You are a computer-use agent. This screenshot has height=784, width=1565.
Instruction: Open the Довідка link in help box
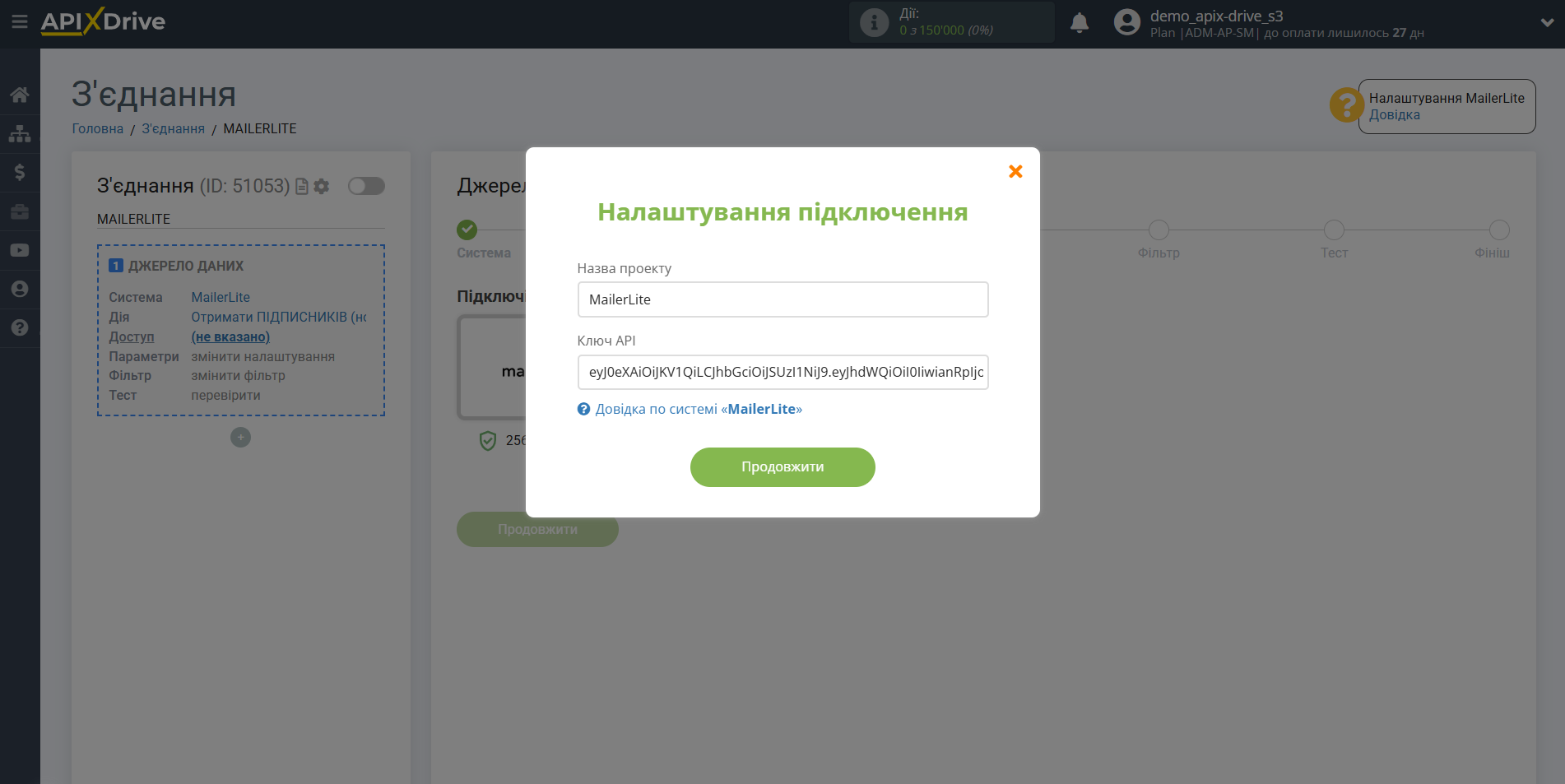tap(1394, 115)
